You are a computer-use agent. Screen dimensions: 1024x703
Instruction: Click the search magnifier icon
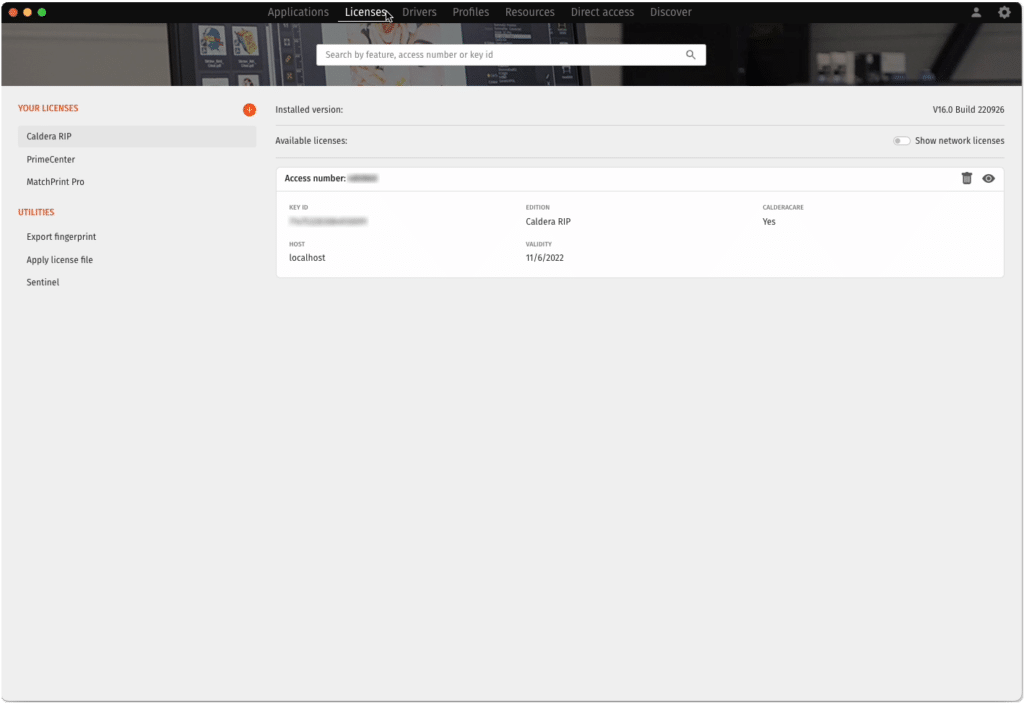coord(690,55)
